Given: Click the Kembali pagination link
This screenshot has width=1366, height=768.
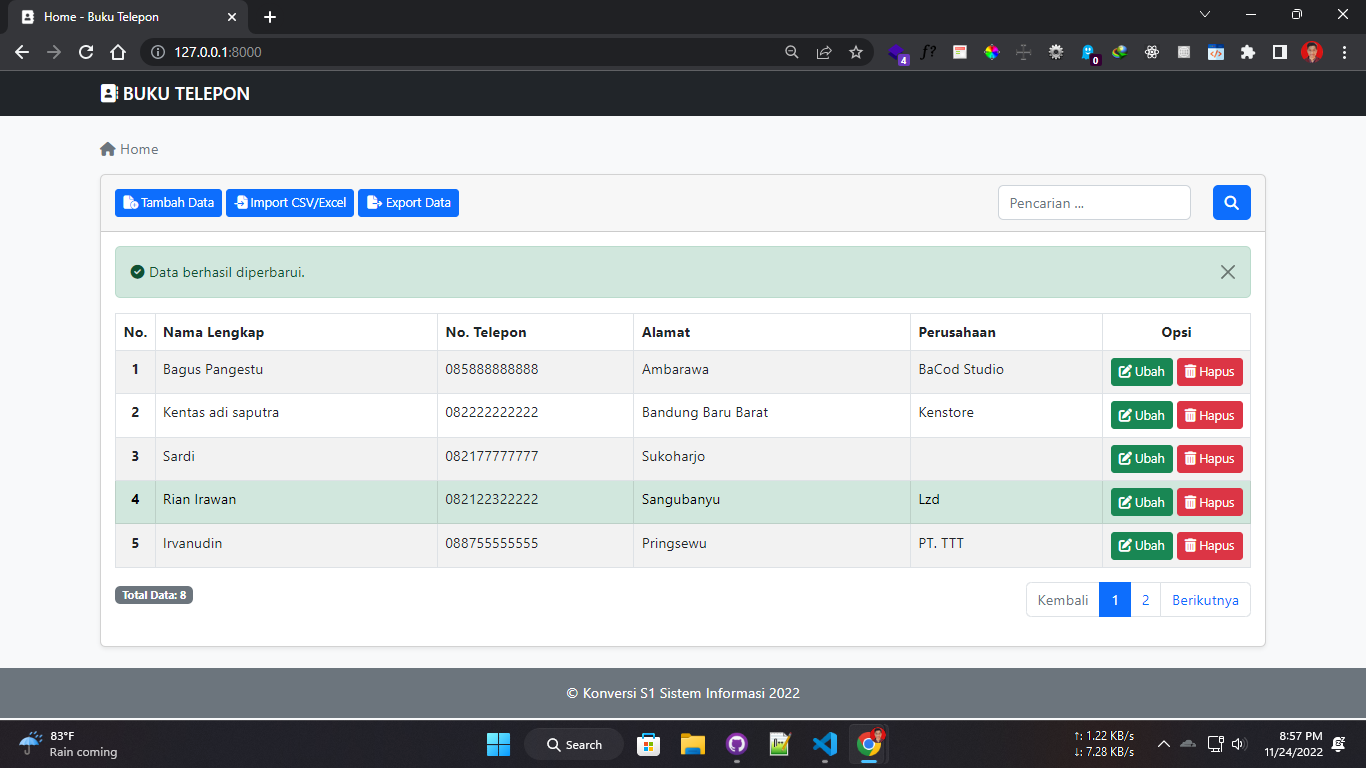Looking at the screenshot, I should [x=1063, y=600].
